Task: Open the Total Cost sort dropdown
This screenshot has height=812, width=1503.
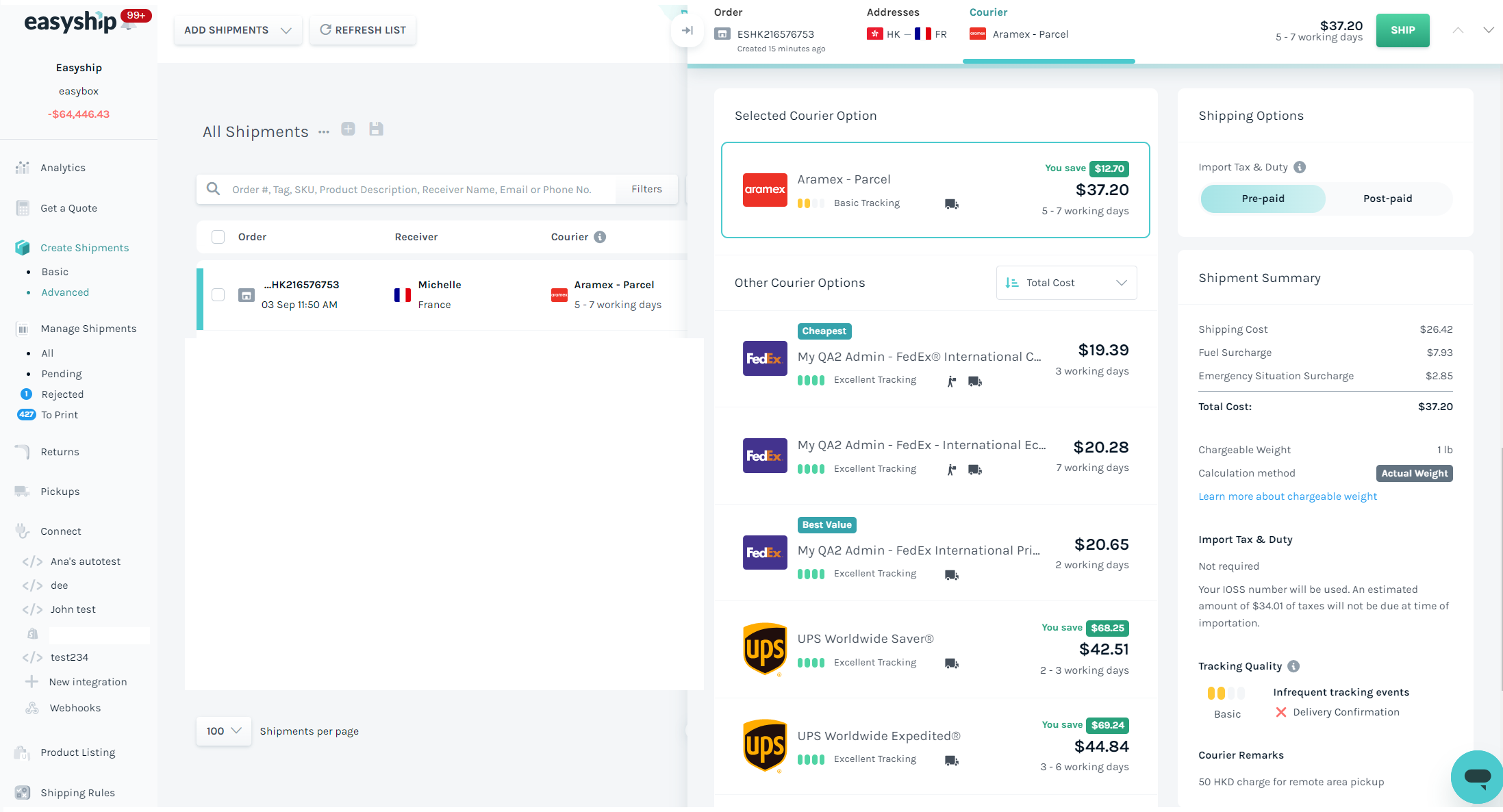Action: [1066, 283]
